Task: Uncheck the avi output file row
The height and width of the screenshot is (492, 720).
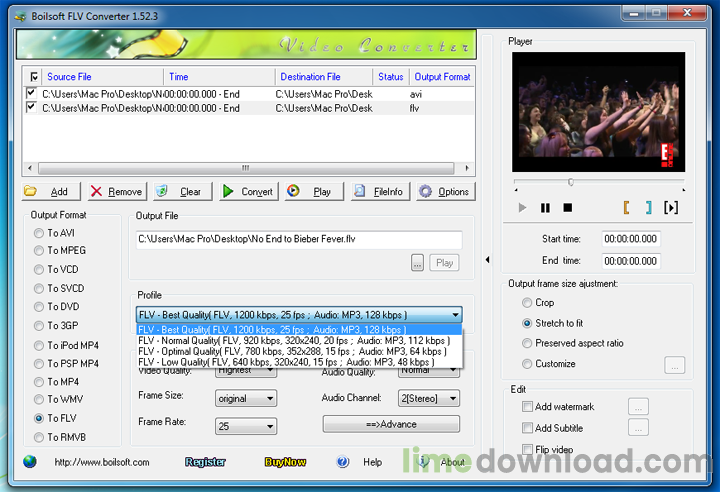Action: [x=31, y=93]
